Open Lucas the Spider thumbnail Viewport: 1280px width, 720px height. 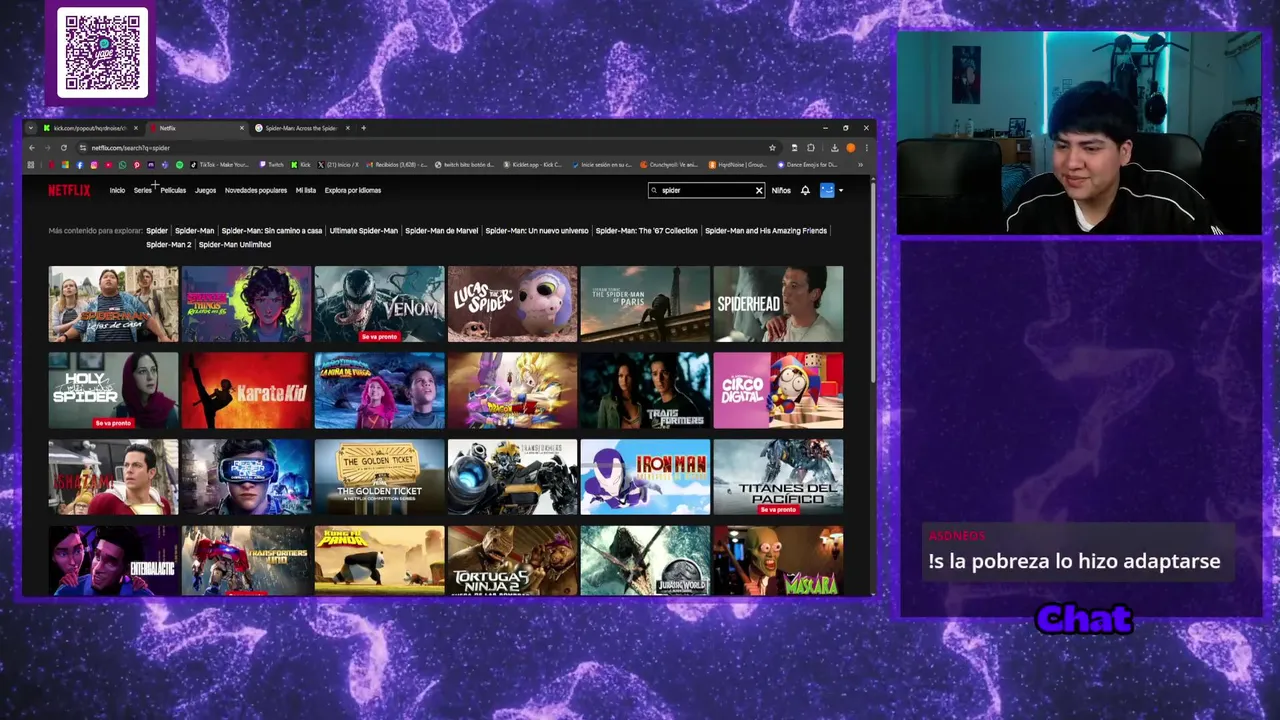(512, 304)
